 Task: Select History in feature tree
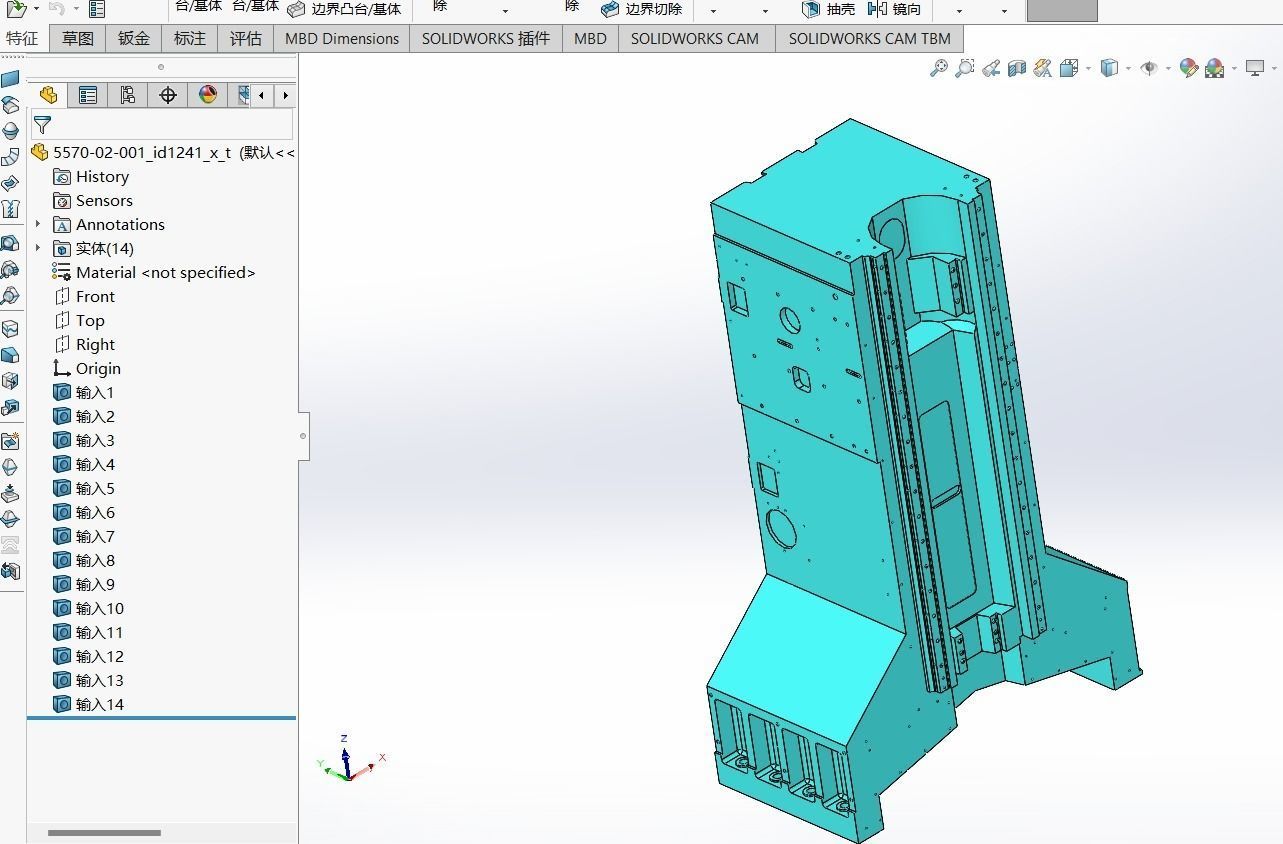coord(102,176)
